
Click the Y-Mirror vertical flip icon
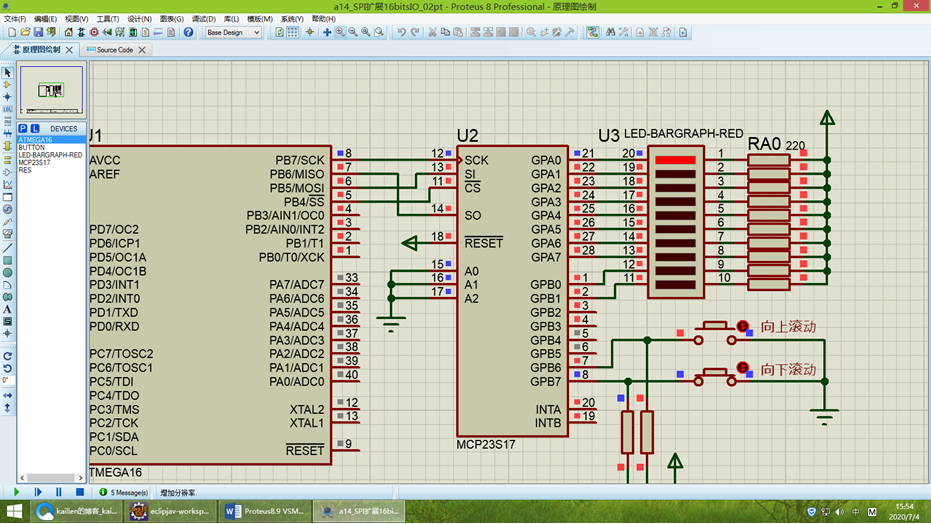(7, 408)
